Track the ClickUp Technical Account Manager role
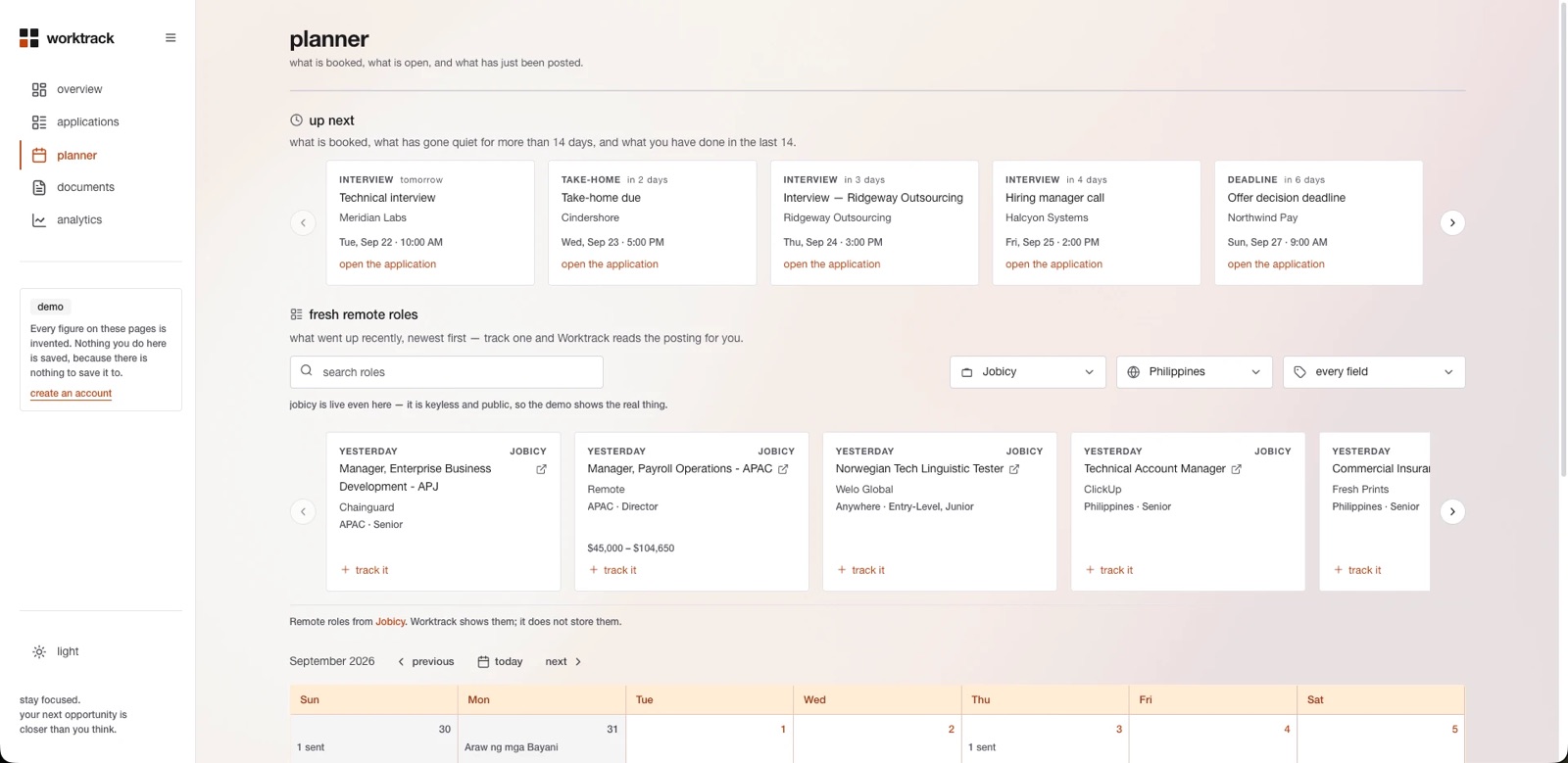This screenshot has width=1568, height=763. (1109, 570)
